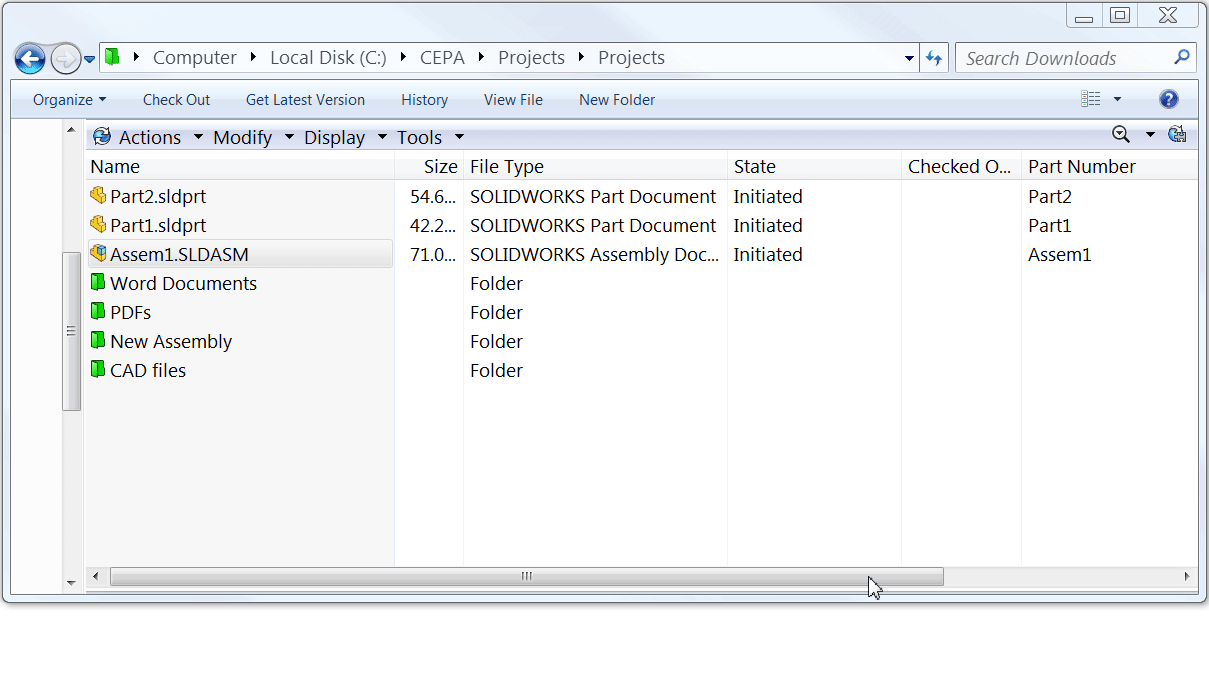Open the Help question mark icon

(x=1168, y=99)
